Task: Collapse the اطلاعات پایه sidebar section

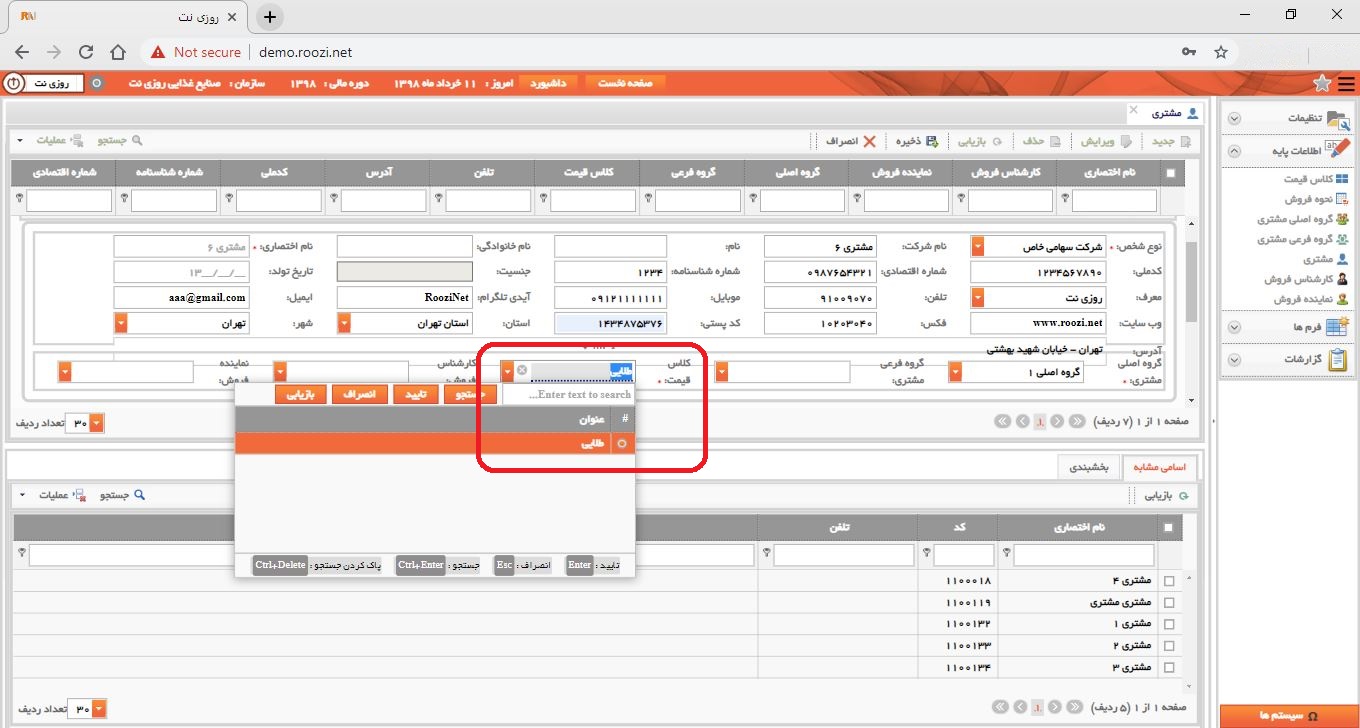Action: [x=1234, y=151]
